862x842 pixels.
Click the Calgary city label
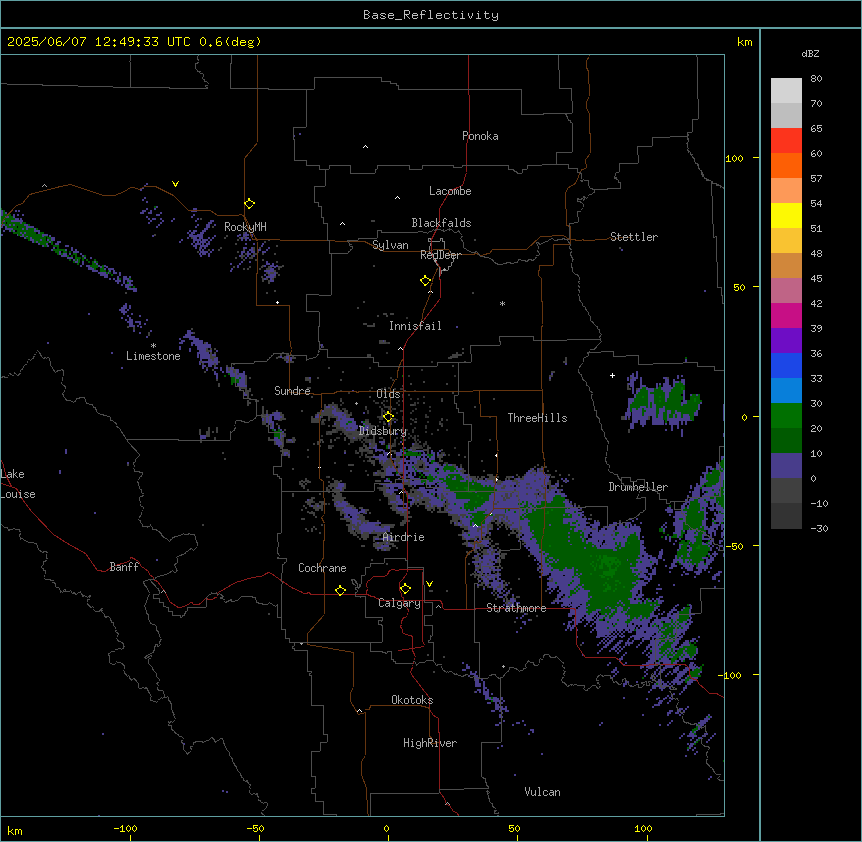(x=399, y=603)
